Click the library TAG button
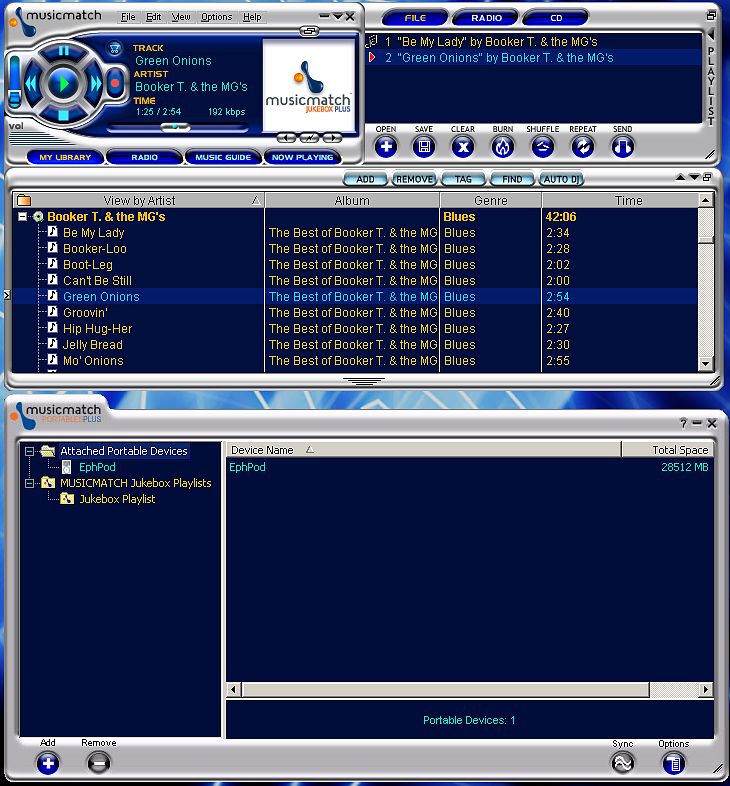This screenshot has height=786, width=730. coord(463,179)
